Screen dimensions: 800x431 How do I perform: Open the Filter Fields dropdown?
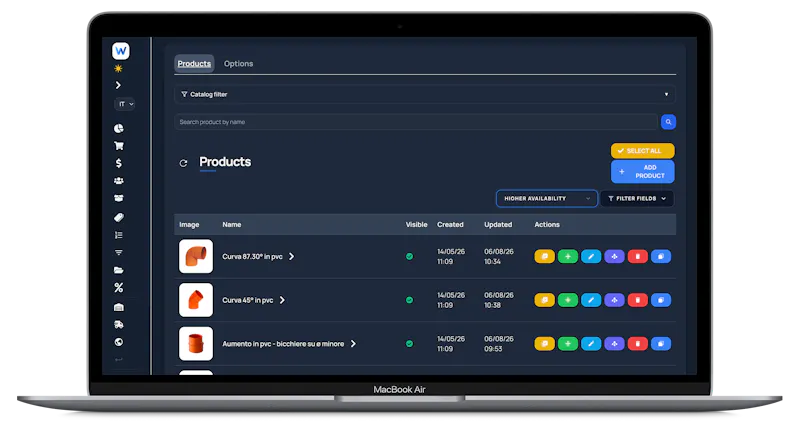pos(637,198)
